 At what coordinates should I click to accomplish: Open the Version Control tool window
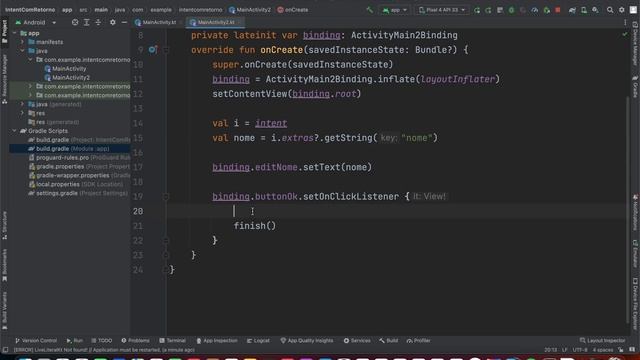point(36,340)
